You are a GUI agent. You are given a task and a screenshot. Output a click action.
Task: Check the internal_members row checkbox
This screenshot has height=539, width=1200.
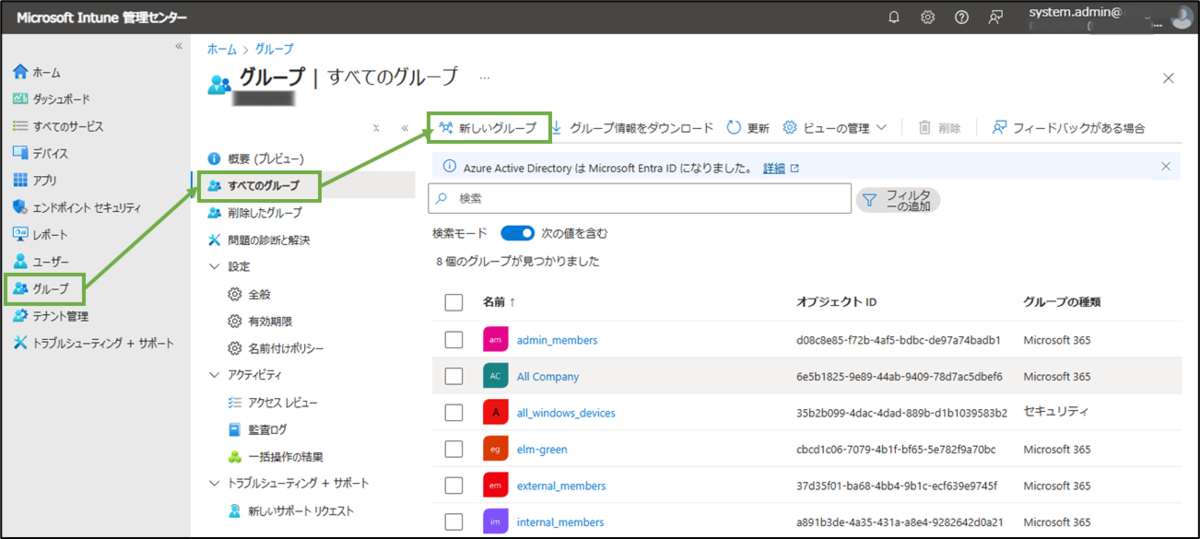[454, 521]
